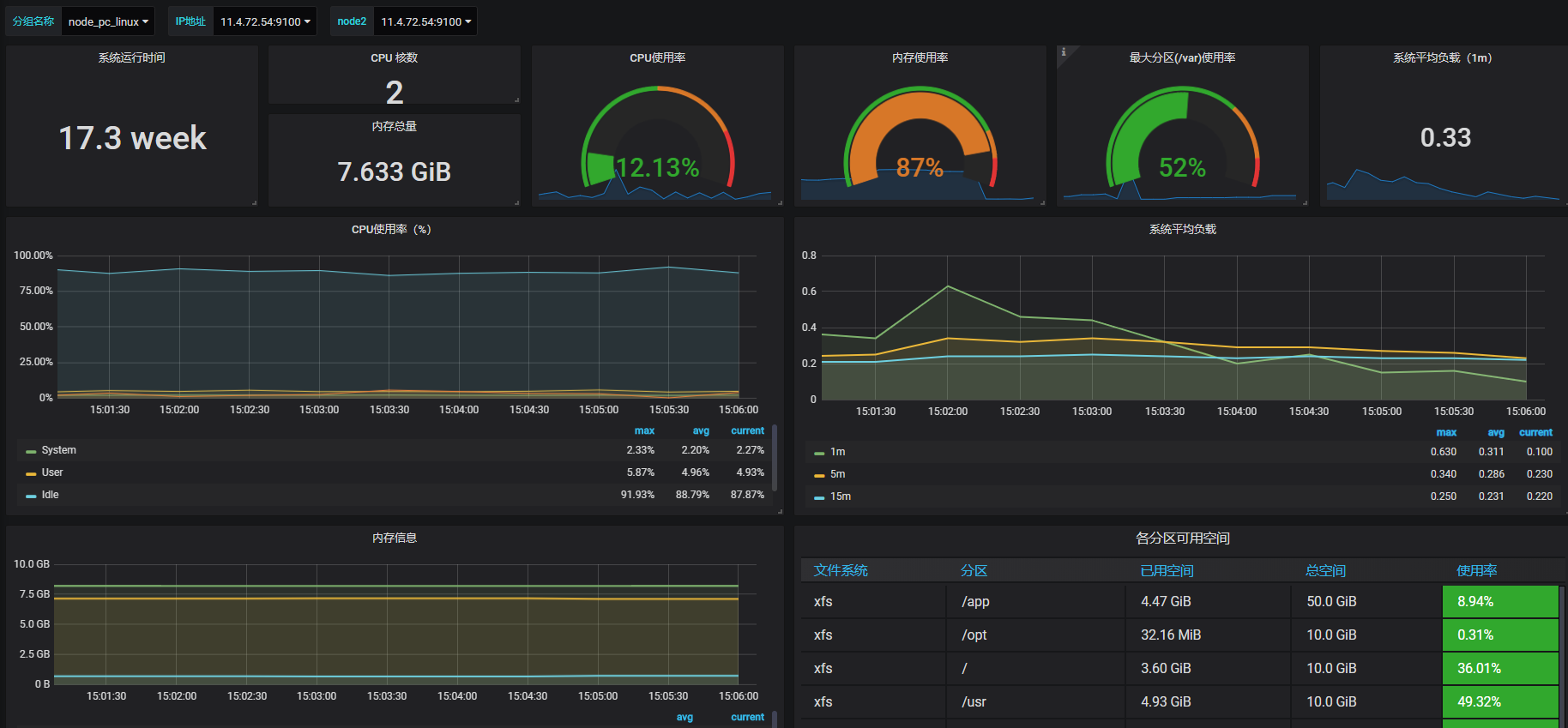This screenshot has height=728, width=1568.
Task: Toggle the System series in CPU legend
Action: click(x=59, y=450)
